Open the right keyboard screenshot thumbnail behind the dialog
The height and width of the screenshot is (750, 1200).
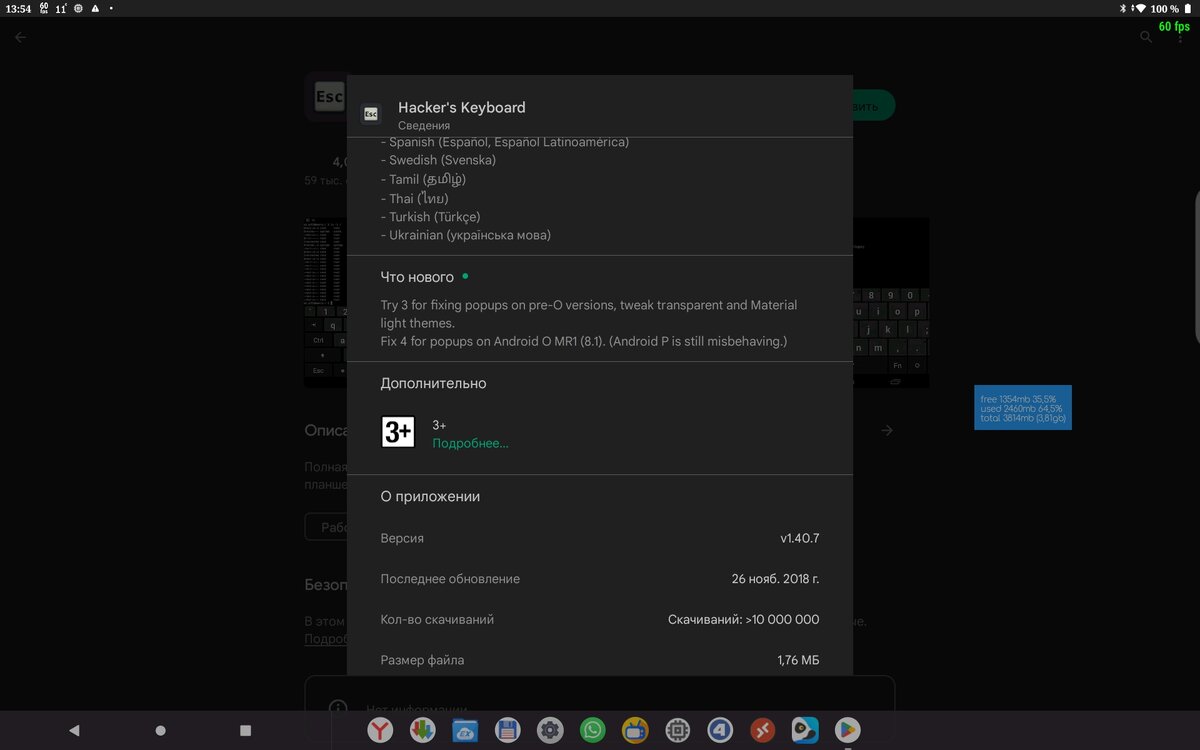click(891, 303)
